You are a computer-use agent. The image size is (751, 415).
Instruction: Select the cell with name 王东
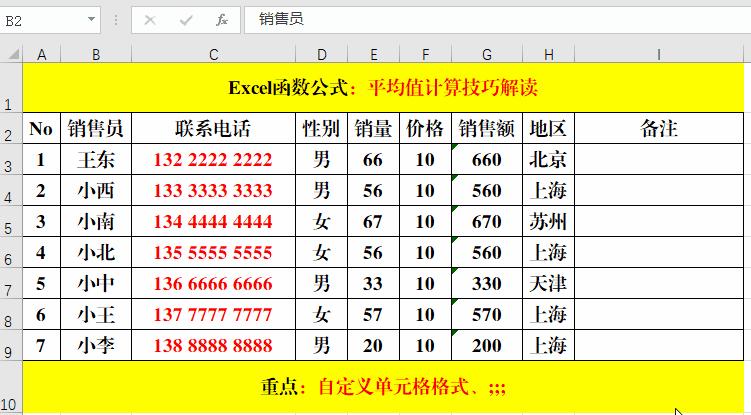coord(96,159)
